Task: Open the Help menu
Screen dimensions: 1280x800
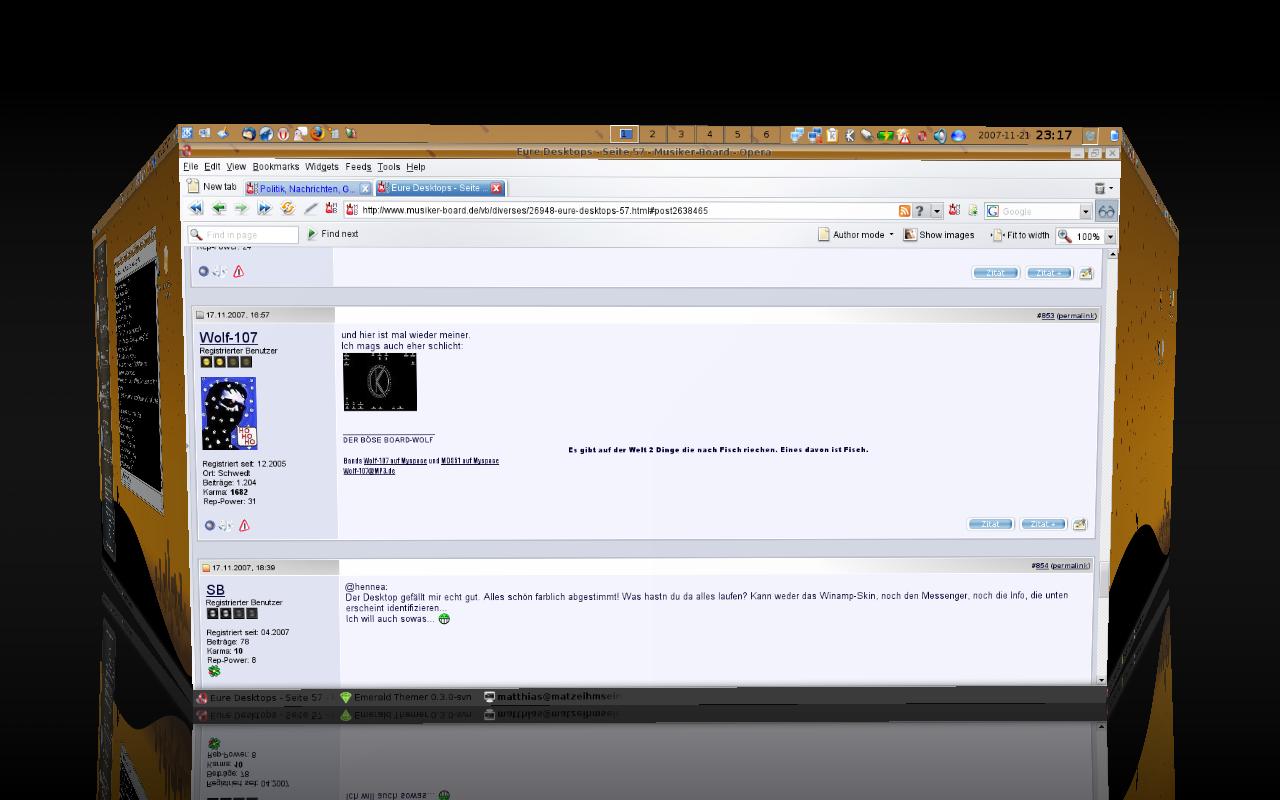Action: [x=416, y=167]
